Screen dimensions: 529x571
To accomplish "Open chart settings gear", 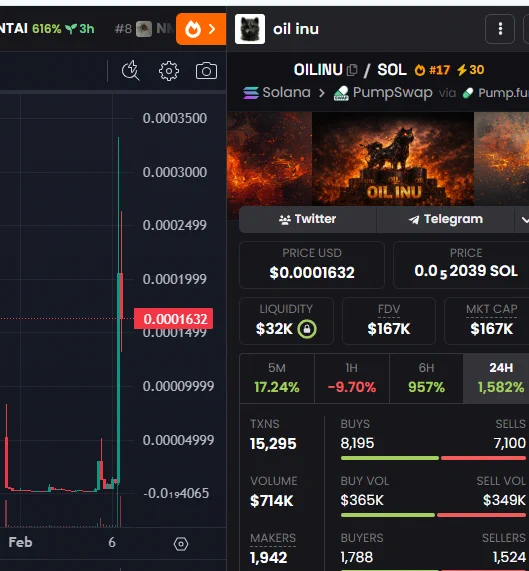I will point(169,71).
